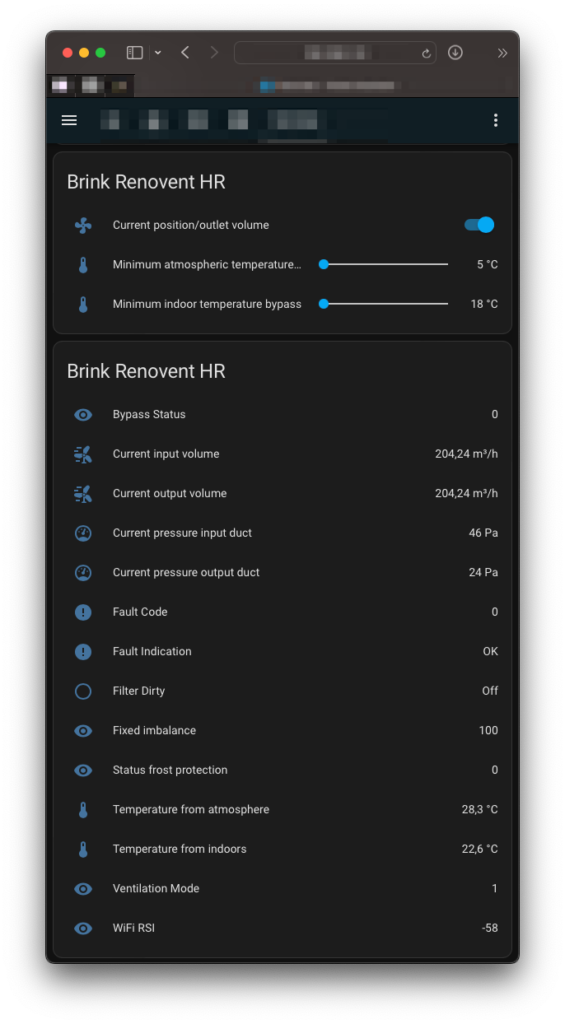Open Current input volume entity
565x1024 pixels.
pyautogui.click(x=282, y=455)
